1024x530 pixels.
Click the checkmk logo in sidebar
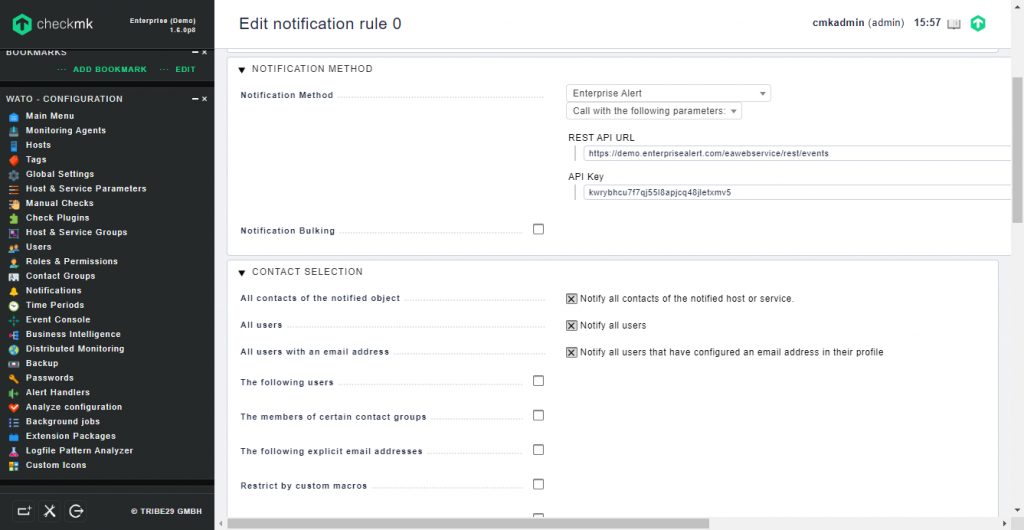[52, 24]
